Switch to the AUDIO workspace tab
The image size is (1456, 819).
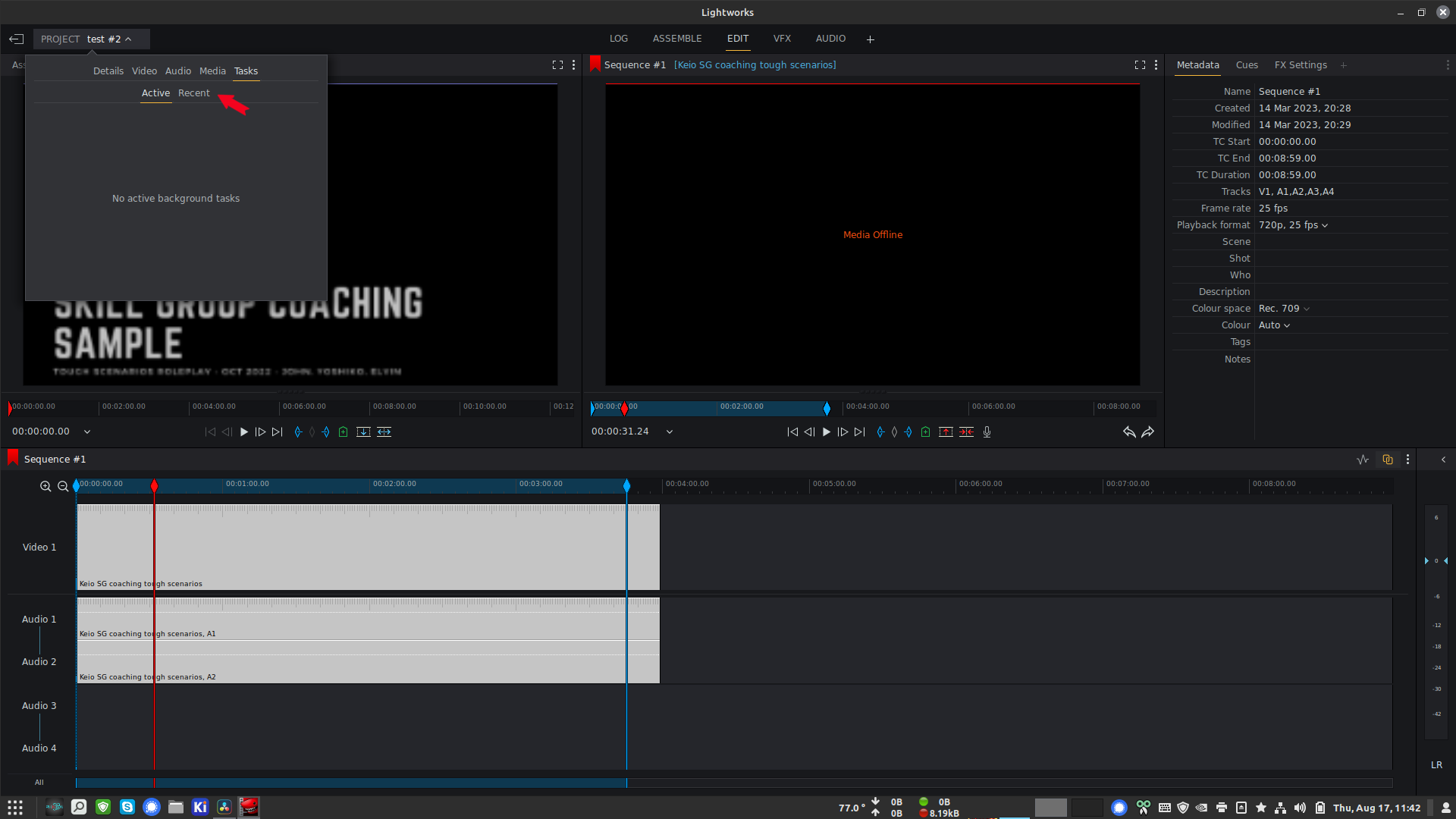point(830,39)
